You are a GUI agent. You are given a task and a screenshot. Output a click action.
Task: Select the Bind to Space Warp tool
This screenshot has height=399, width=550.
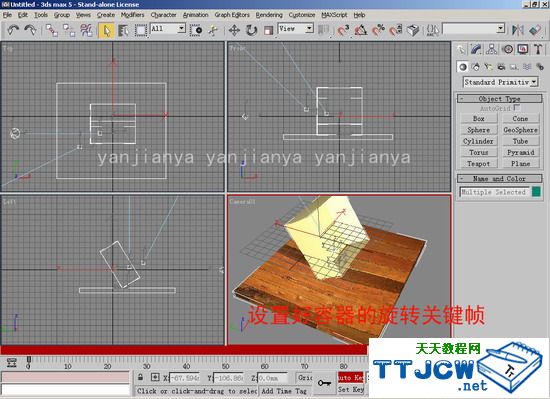[x=86, y=30]
